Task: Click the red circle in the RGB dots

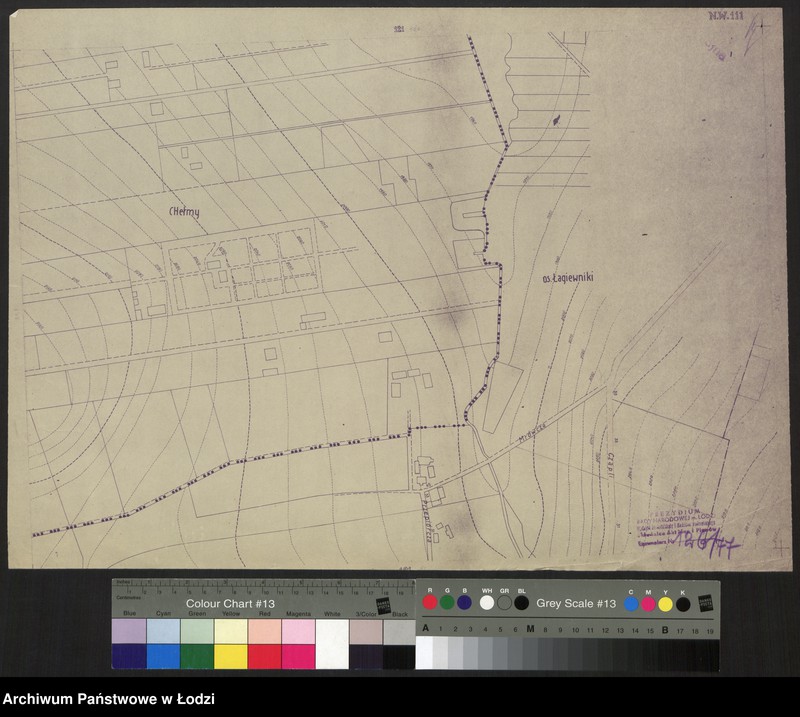Action: (430, 603)
